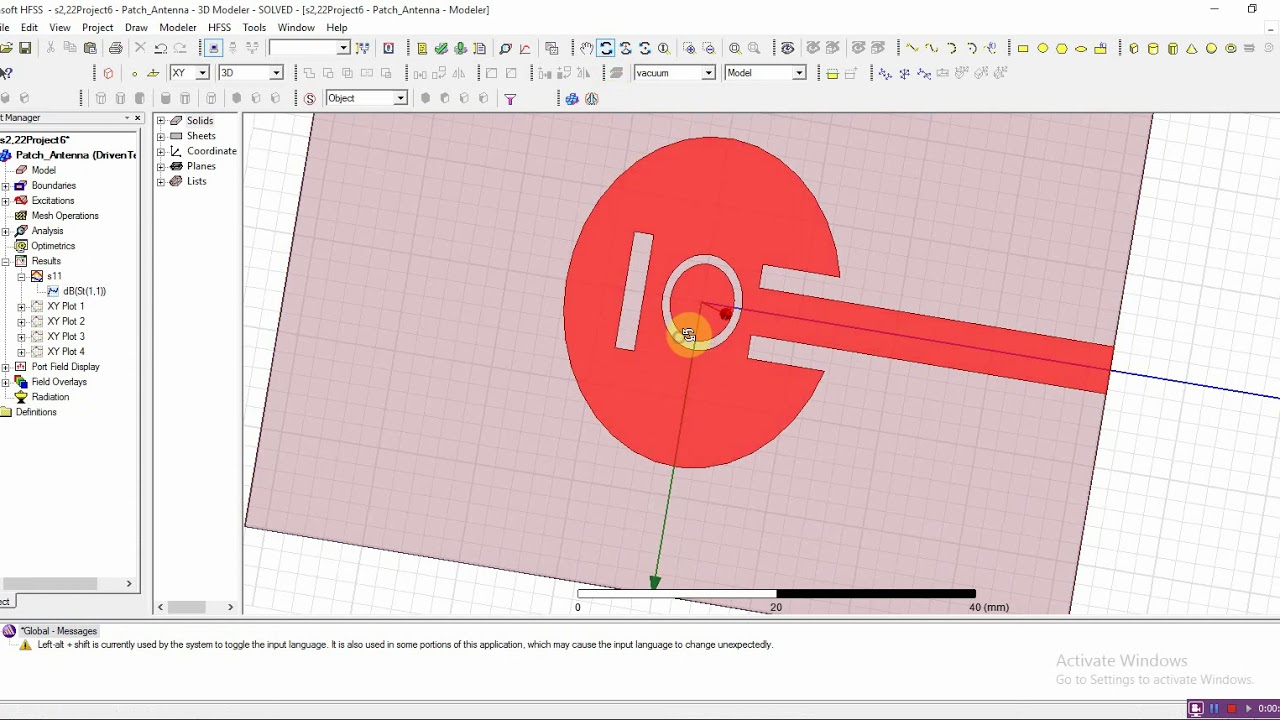The height and width of the screenshot is (720, 1280).
Task: Select the Draw circle tool
Action: pos(1042,48)
